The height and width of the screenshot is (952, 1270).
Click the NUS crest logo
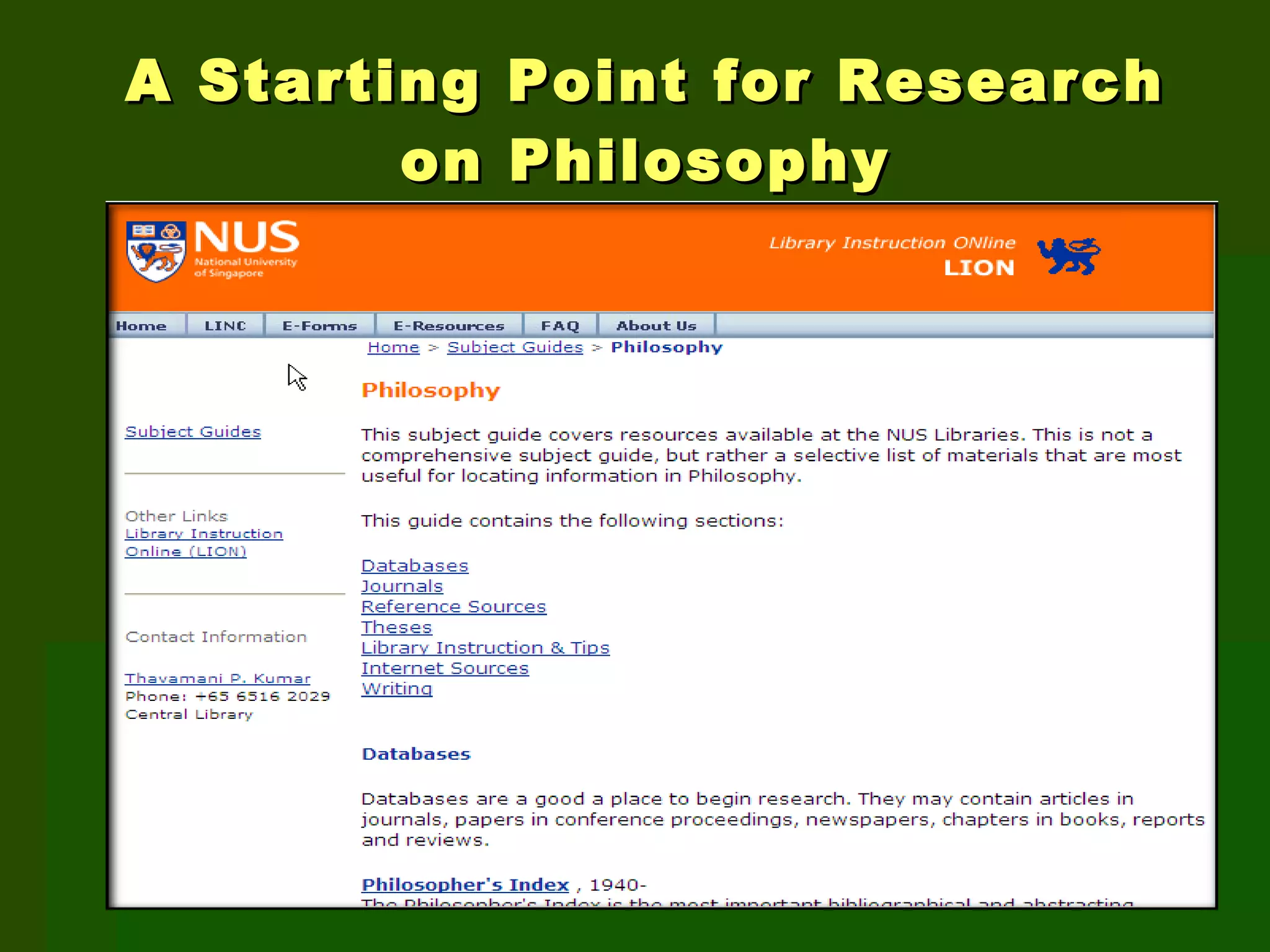[x=156, y=252]
